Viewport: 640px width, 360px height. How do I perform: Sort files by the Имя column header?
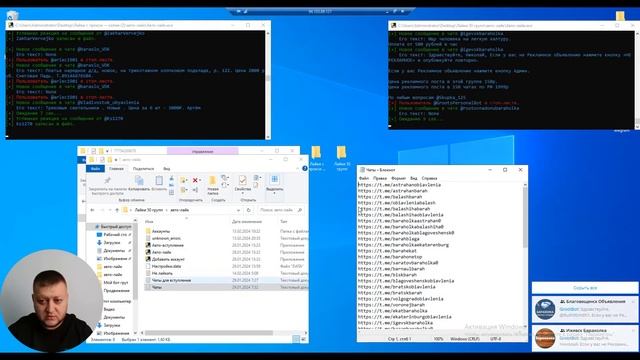[x=149, y=221]
